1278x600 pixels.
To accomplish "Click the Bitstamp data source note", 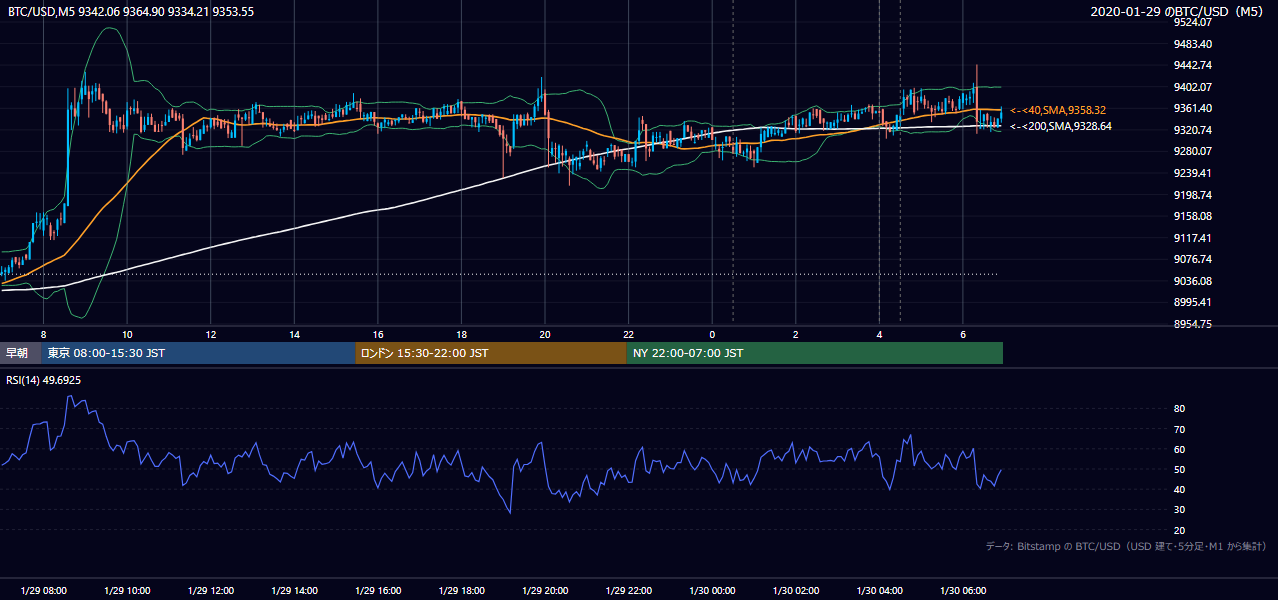I will (x=1126, y=546).
